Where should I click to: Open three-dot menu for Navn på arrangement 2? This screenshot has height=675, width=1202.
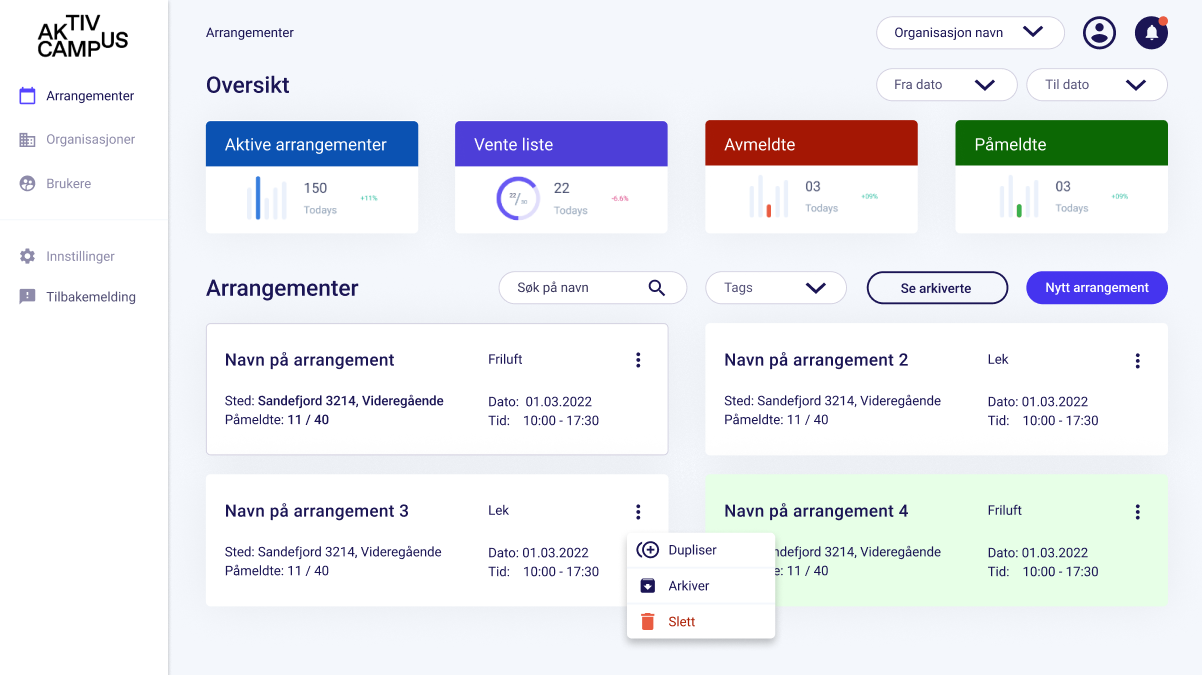[x=1137, y=361]
